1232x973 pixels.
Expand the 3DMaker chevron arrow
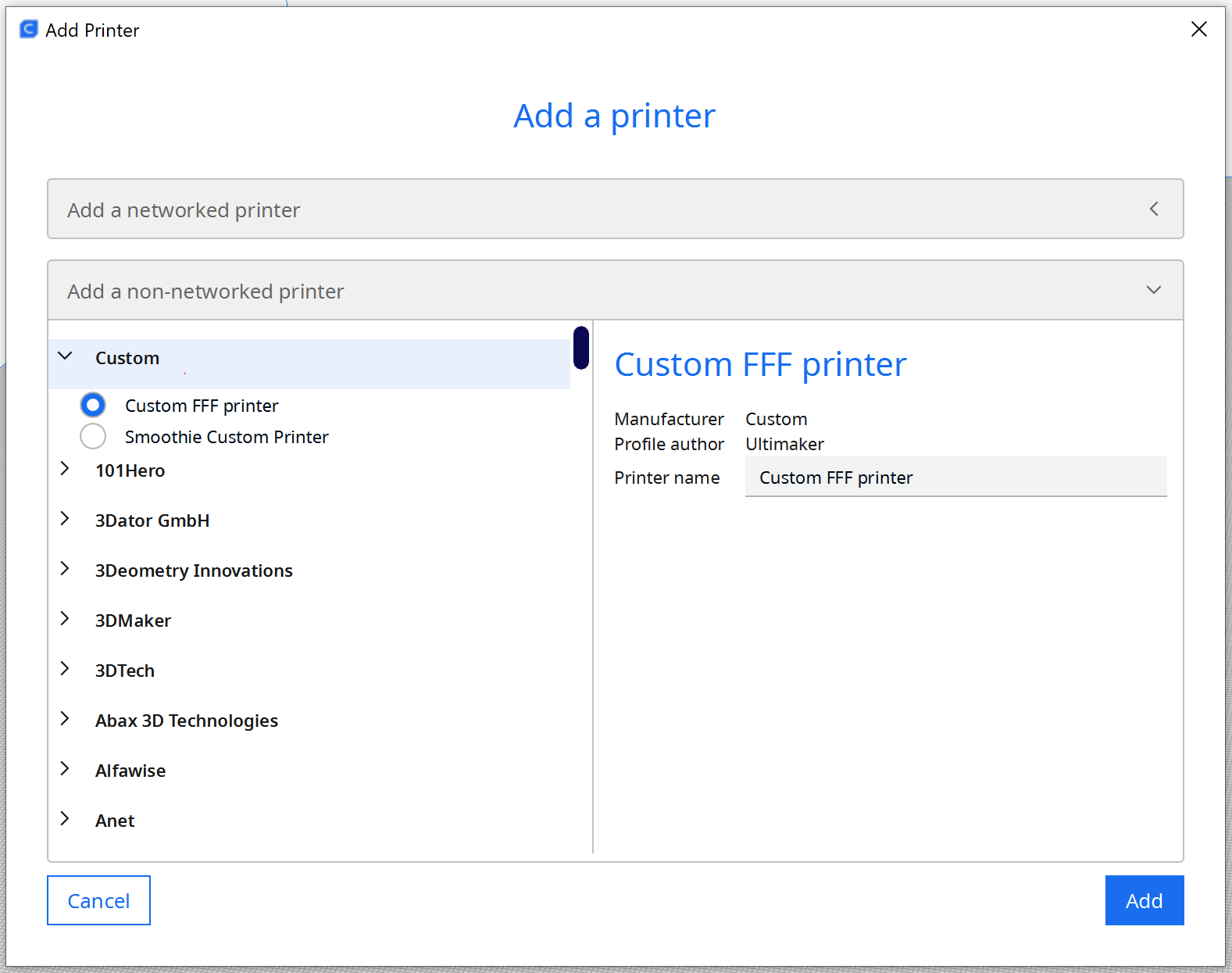[x=66, y=619]
